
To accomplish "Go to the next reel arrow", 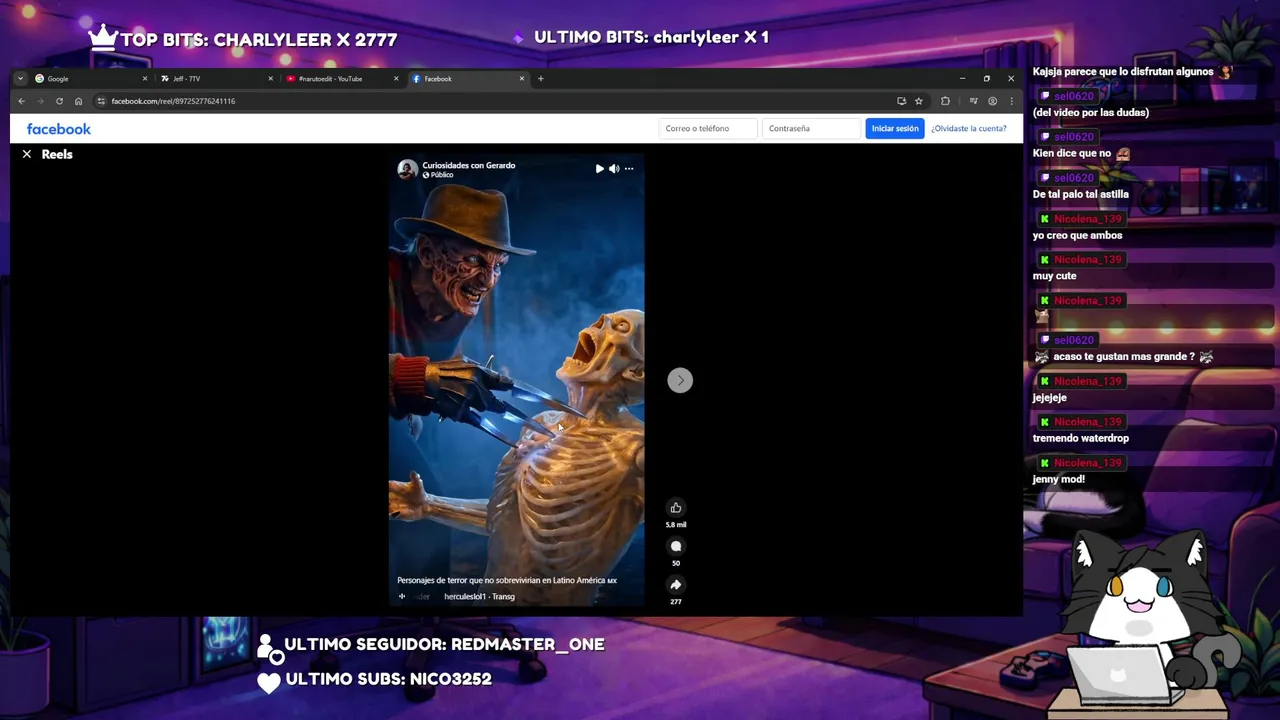I will pos(680,380).
